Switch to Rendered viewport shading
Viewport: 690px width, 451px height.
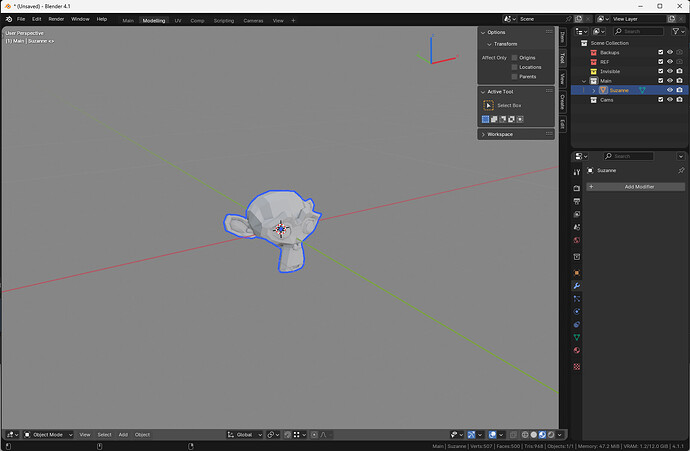pyautogui.click(x=551, y=435)
